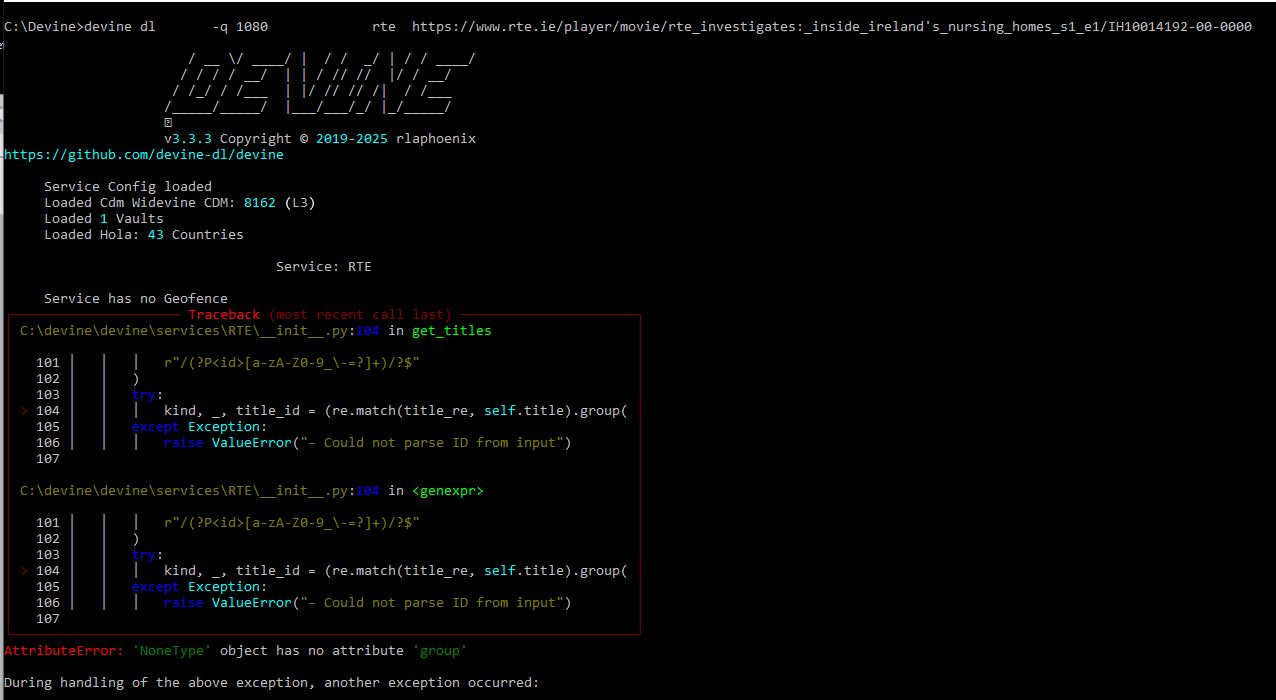
Task: Click the 'Service has no Geofence' line
Action: [x=136, y=298]
